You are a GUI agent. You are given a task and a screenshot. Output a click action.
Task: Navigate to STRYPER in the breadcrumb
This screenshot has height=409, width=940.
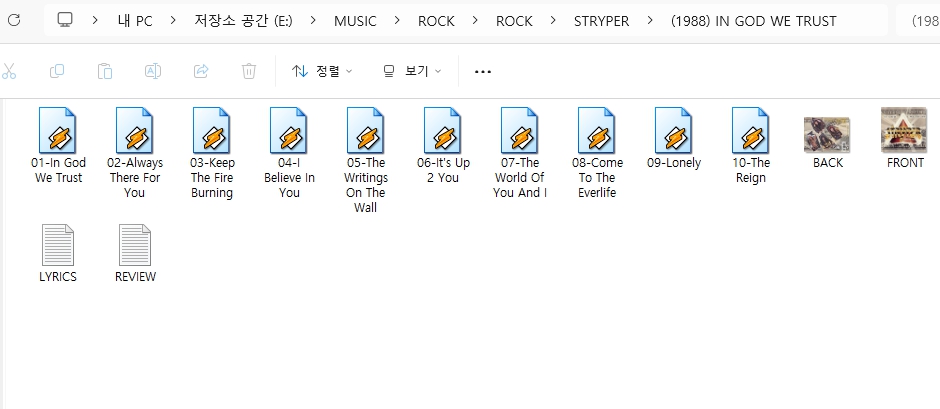tap(601, 21)
